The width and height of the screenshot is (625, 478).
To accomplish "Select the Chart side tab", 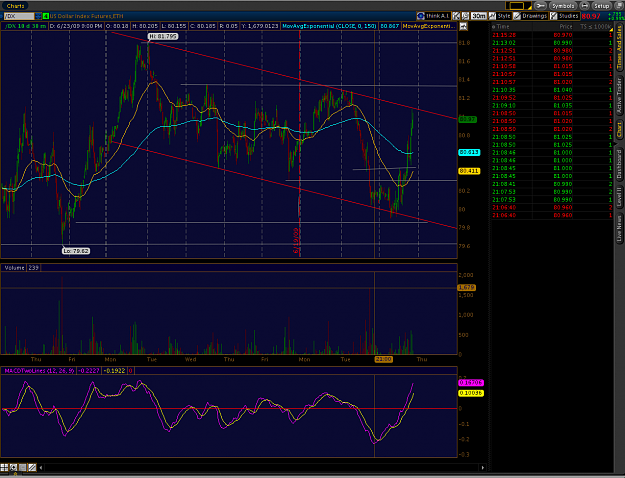I will 619,130.
